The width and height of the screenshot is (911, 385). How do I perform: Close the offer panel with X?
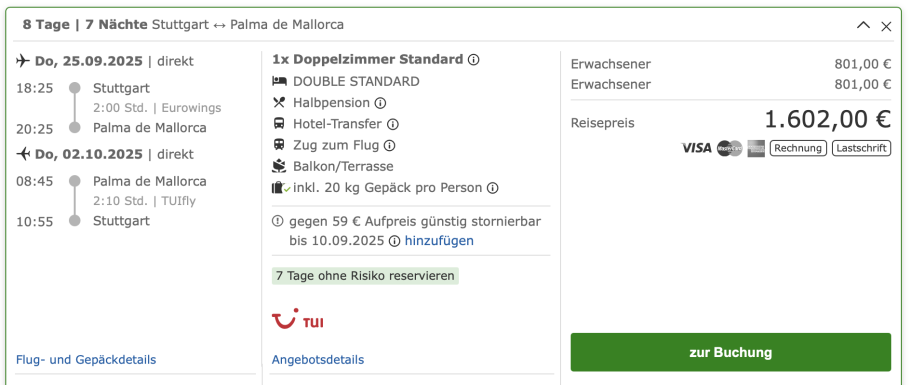pyautogui.click(x=886, y=26)
